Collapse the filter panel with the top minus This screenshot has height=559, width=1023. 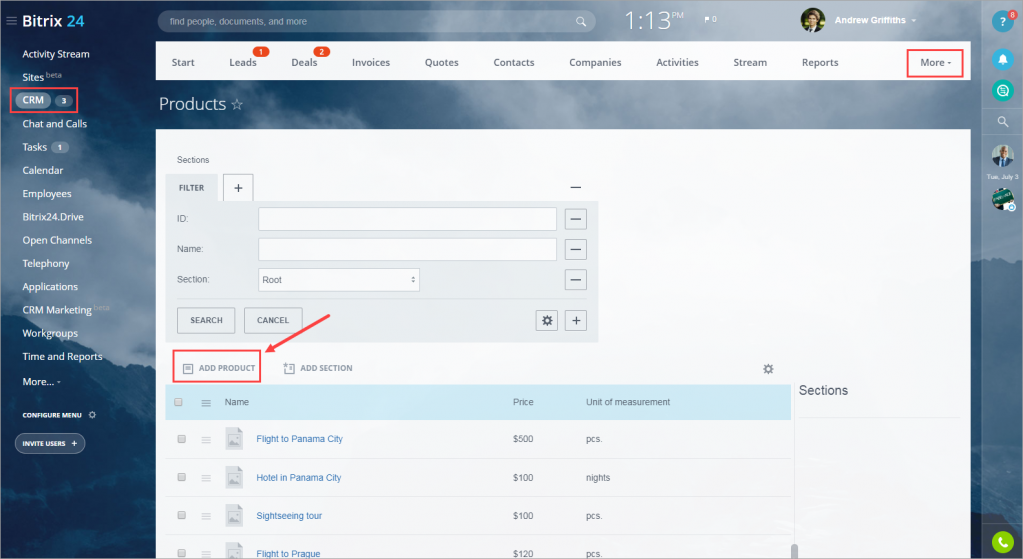point(575,188)
